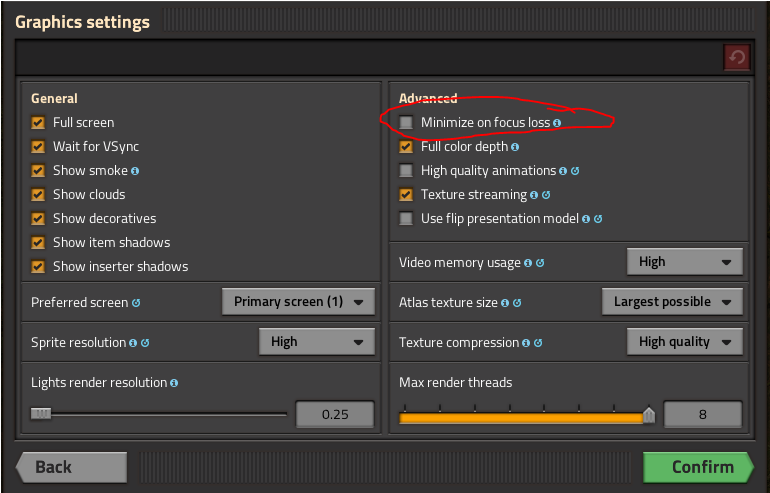Click restart-required icon beside Use flip presentation model
770x493 pixels.
pyautogui.click(x=598, y=219)
